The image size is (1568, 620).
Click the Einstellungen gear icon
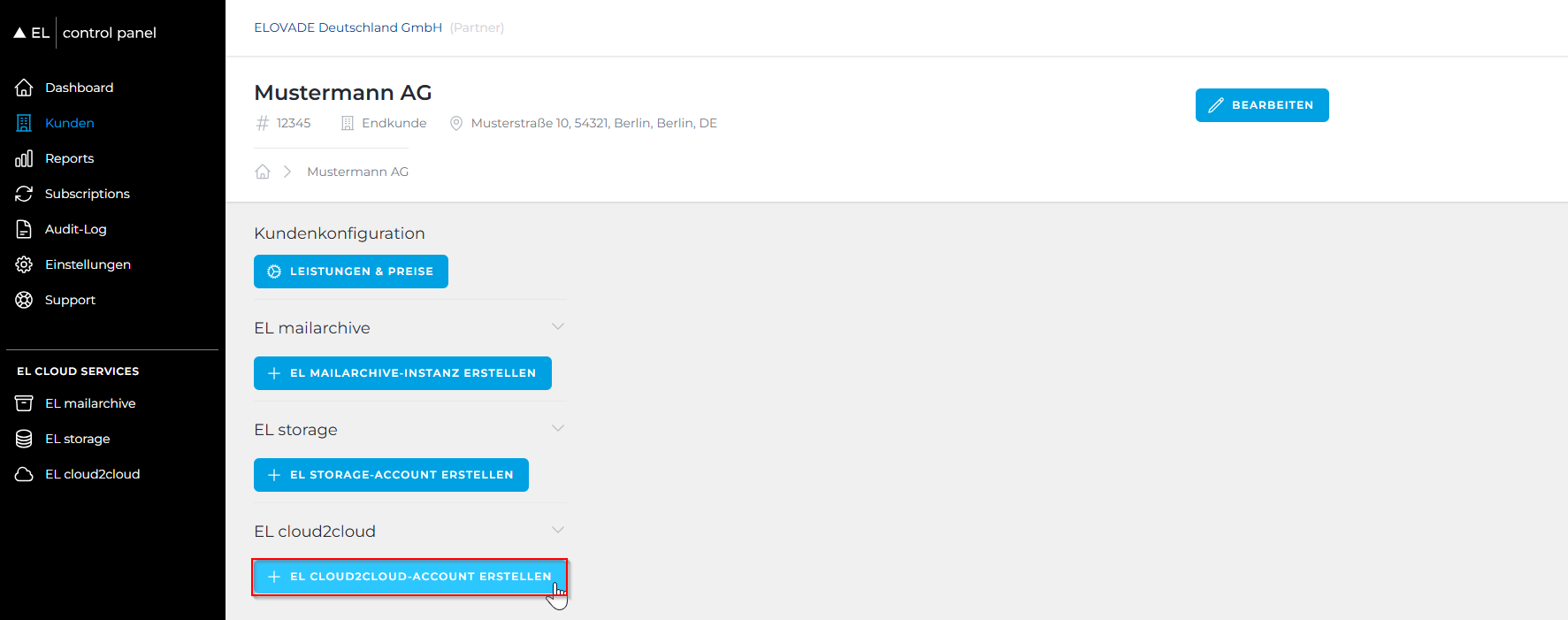pyautogui.click(x=24, y=264)
